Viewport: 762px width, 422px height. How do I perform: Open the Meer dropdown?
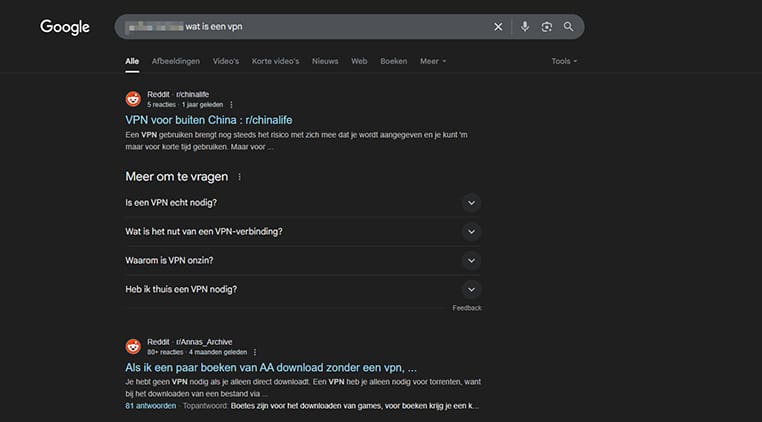coord(433,61)
